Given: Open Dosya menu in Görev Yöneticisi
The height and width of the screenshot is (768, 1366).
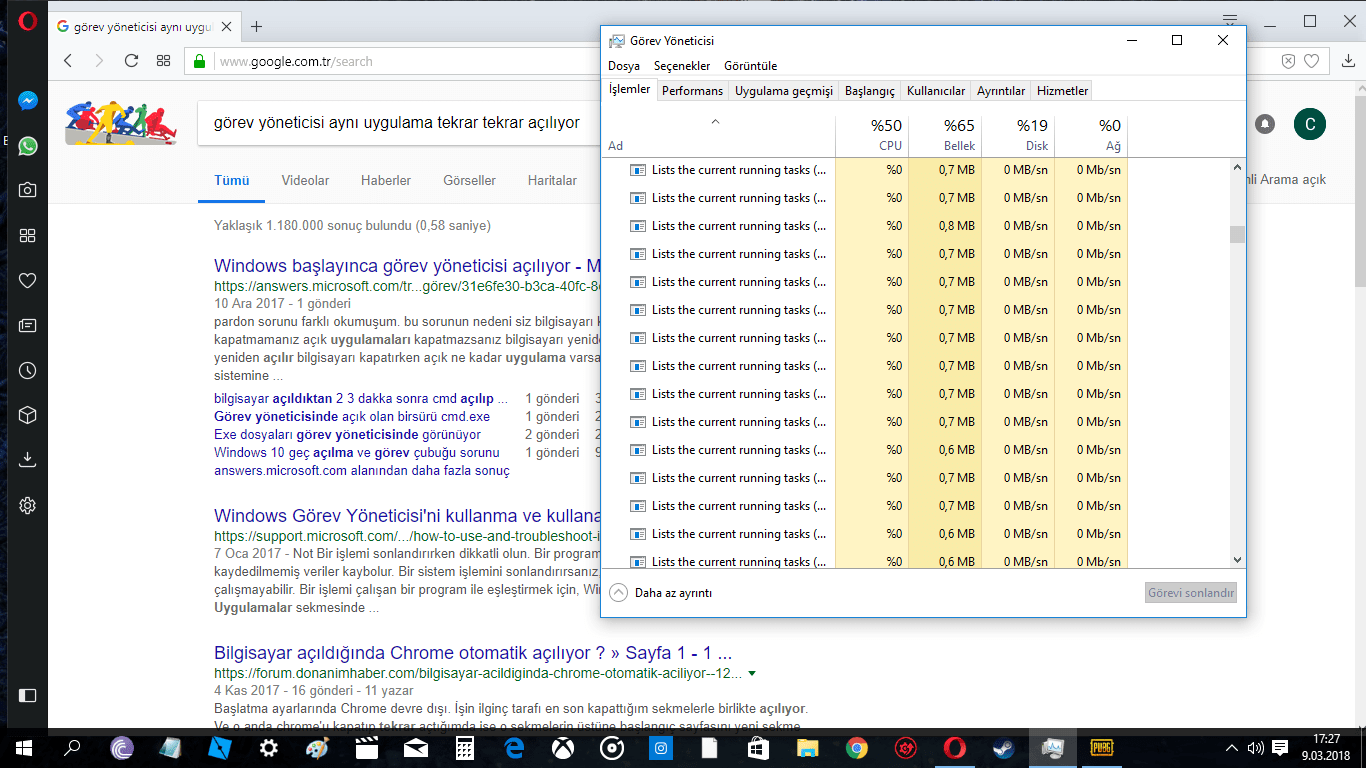Looking at the screenshot, I should [x=624, y=66].
